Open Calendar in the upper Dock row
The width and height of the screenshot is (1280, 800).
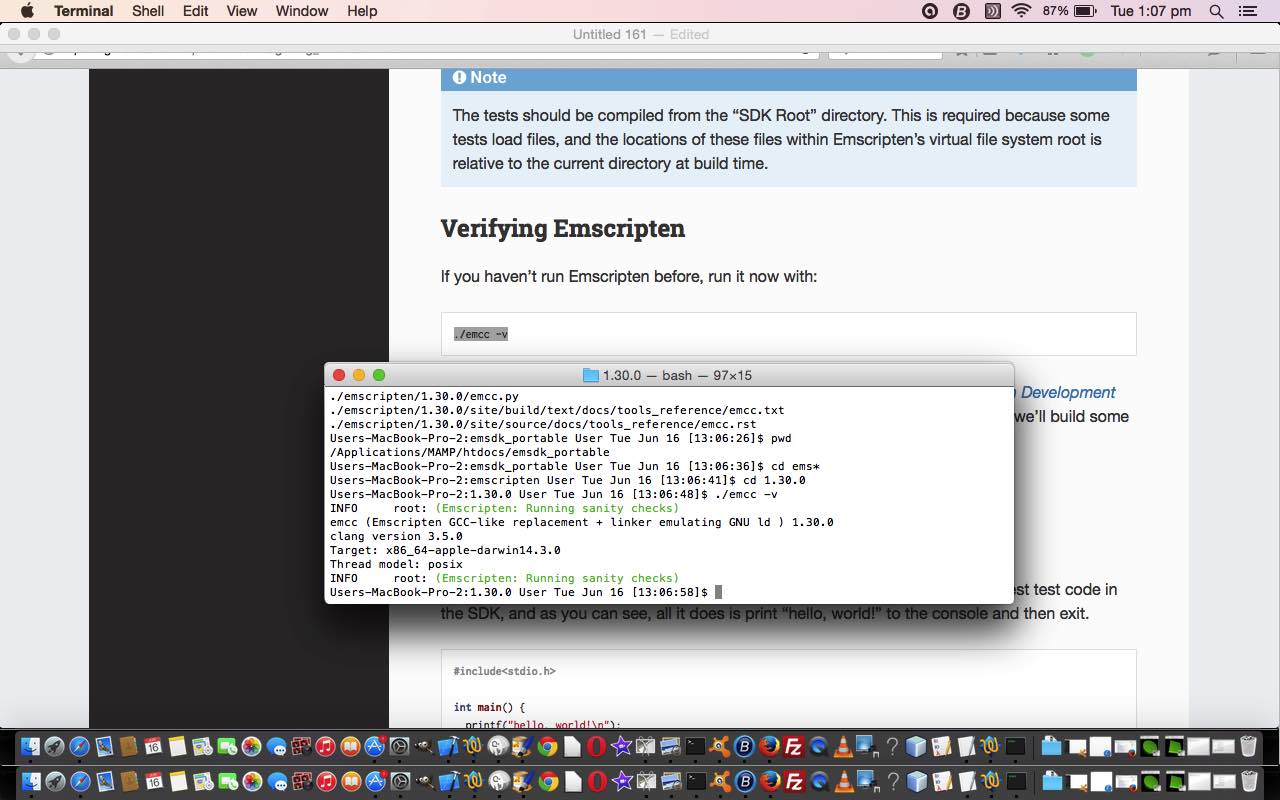[153, 746]
